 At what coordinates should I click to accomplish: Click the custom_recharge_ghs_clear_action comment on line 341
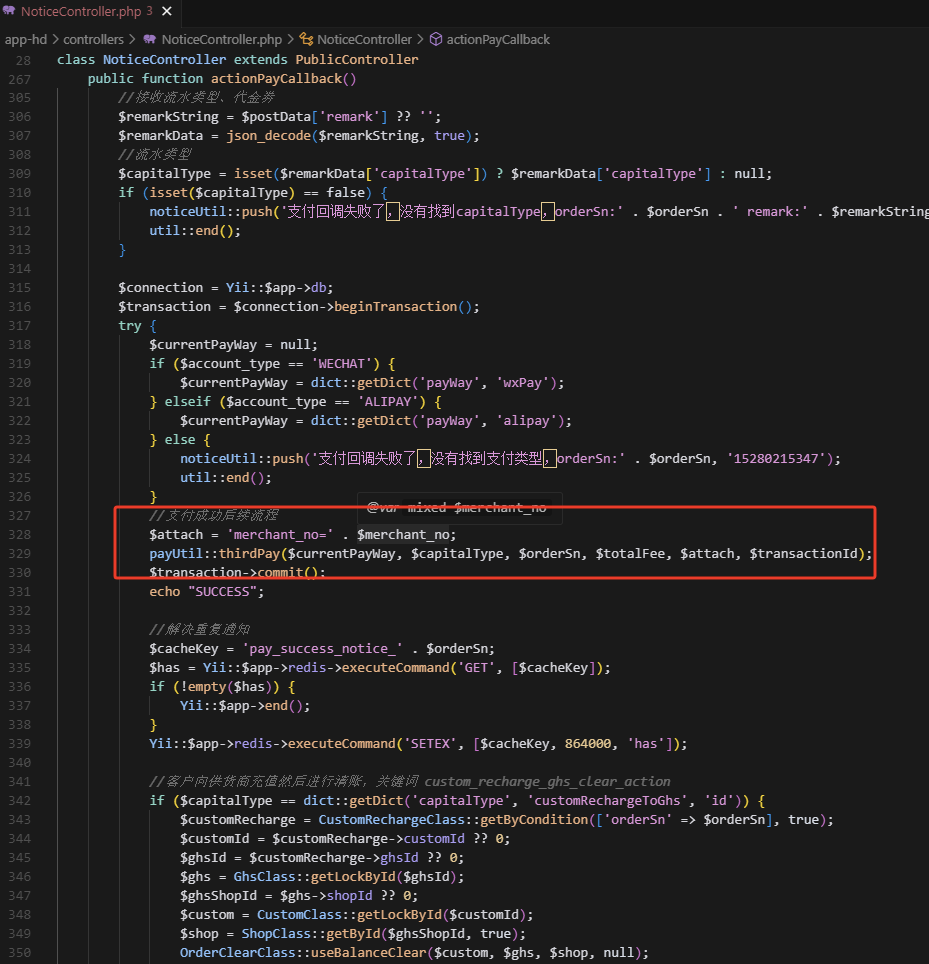[x=547, y=782]
